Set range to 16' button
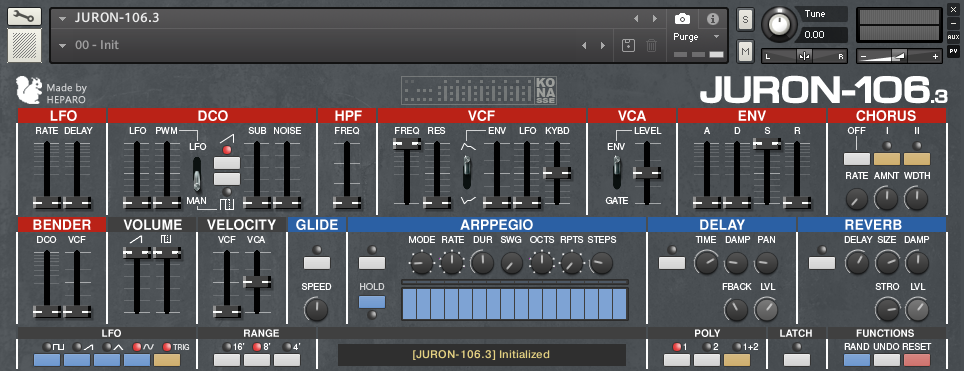This screenshot has height=371, width=964. [227, 360]
